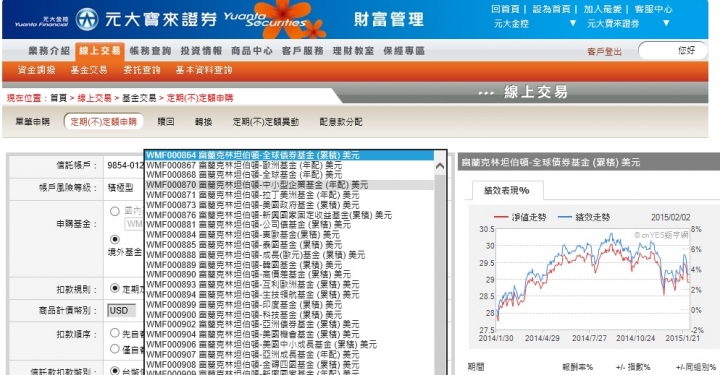
Task: Open 線上交易 main menu
Action: click(x=100, y=51)
